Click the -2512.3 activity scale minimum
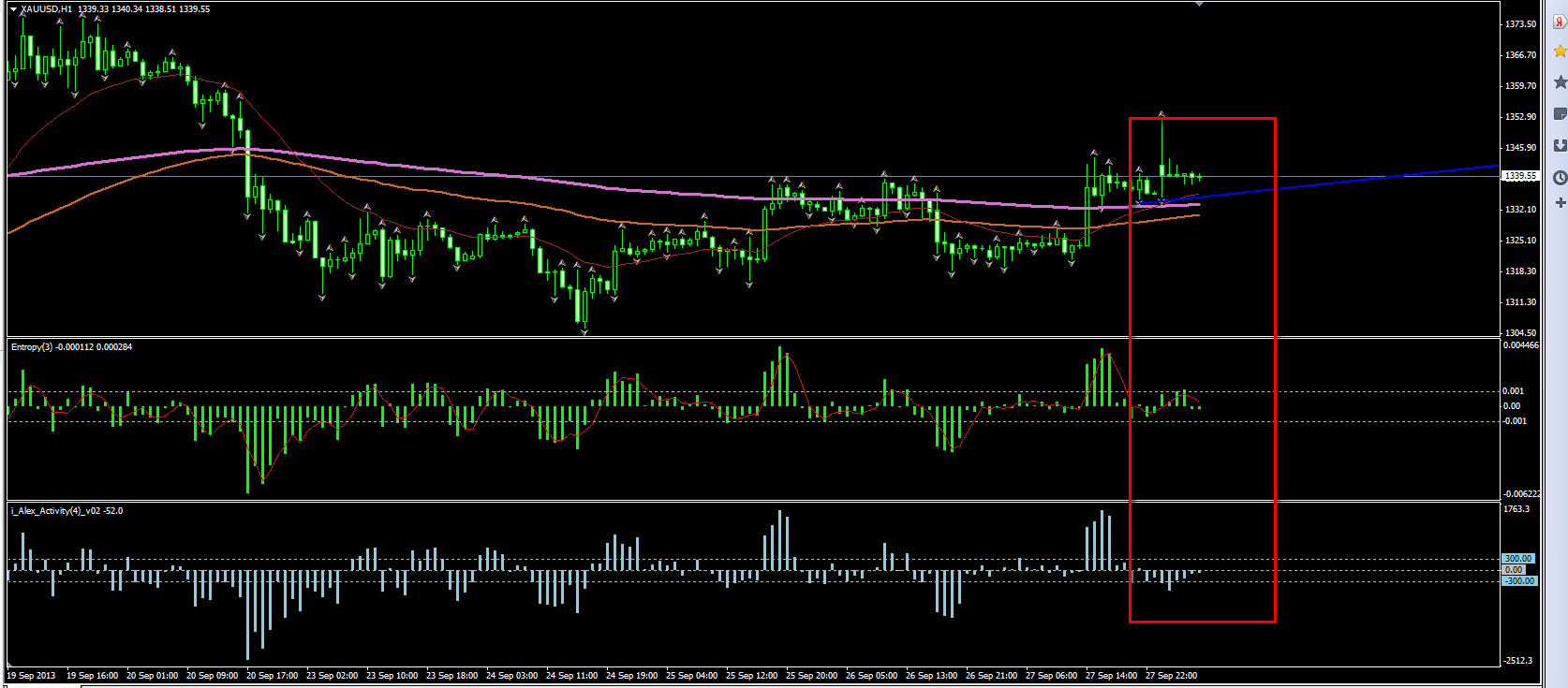 [1517, 661]
